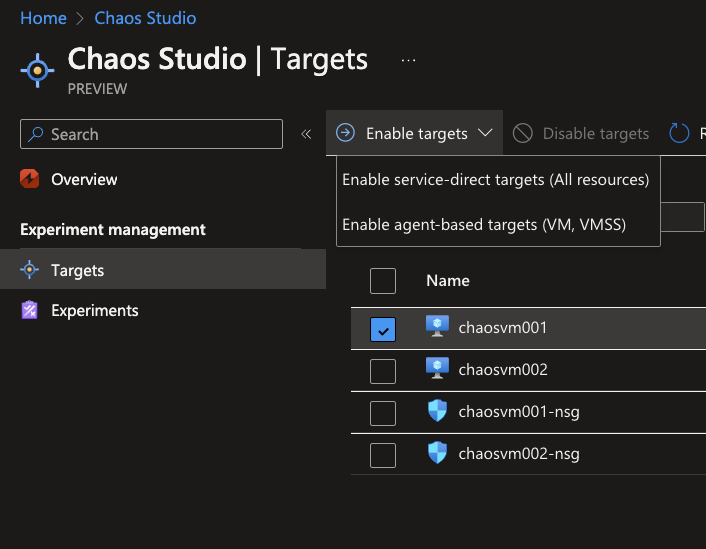Click the Chaos Studio crosshair logo icon
The height and width of the screenshot is (549, 706).
click(37, 70)
